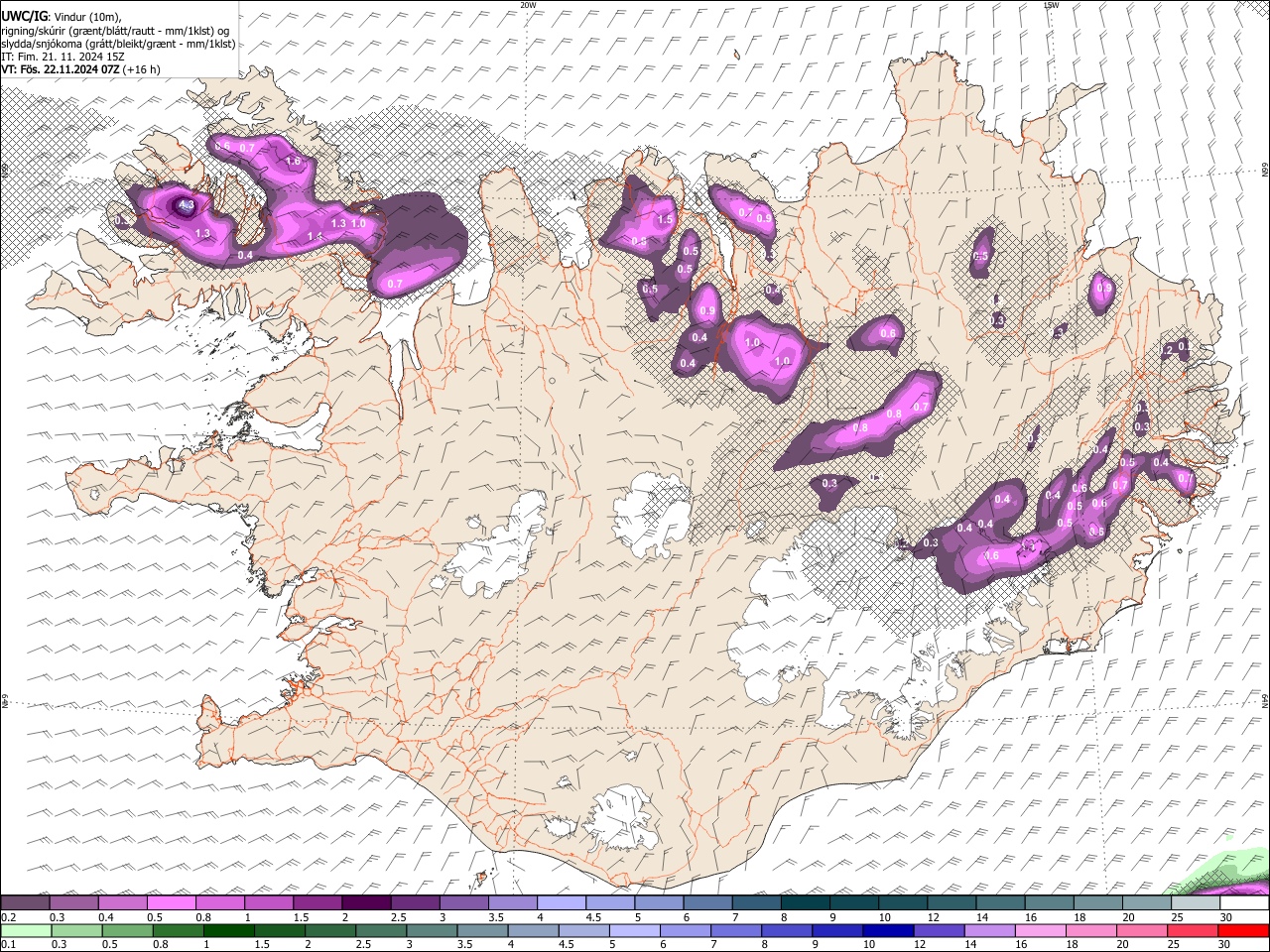Click rain legend swatch between 20 and 25
This screenshot has height=952, width=1270.
click(x=1140, y=930)
